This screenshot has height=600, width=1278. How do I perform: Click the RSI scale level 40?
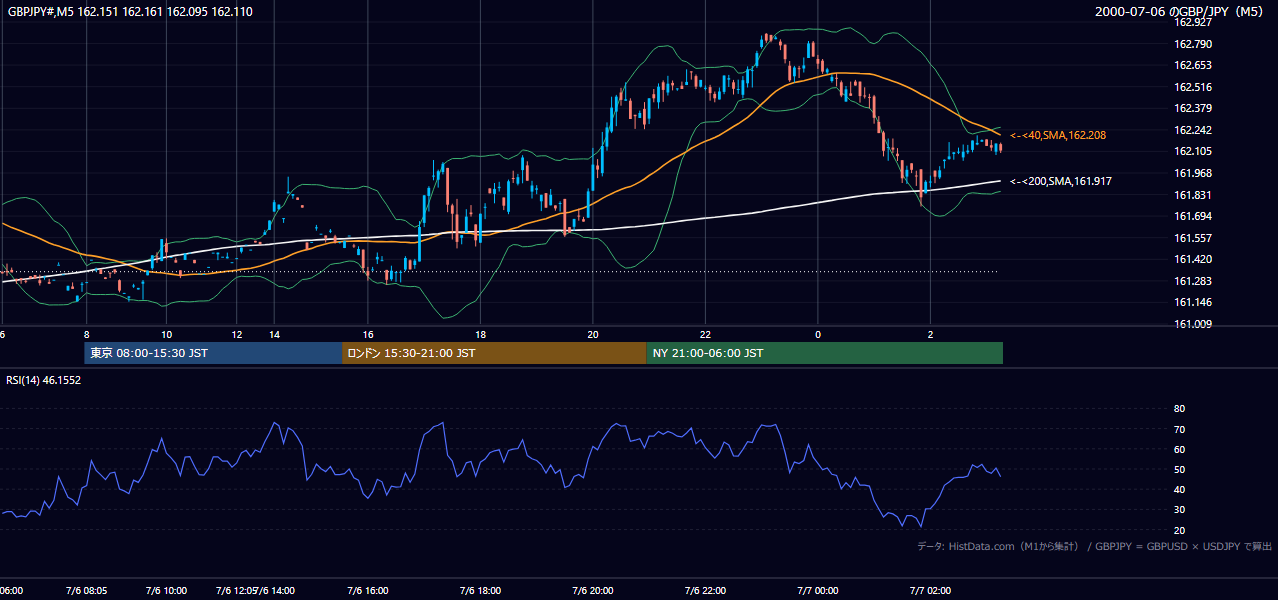point(1179,489)
